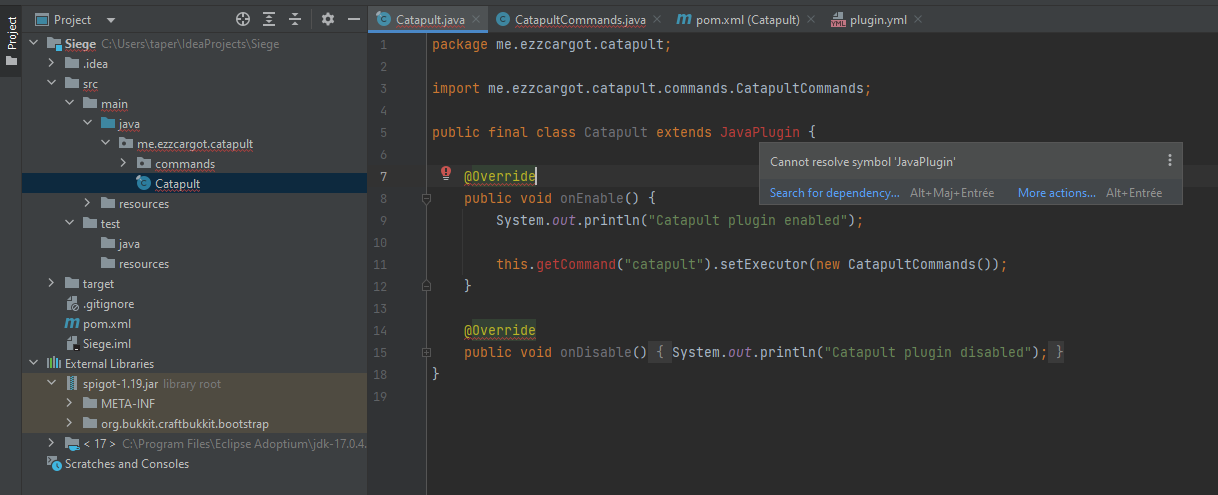Click the JavaPlugin symbol in the class declaration

coord(760,132)
